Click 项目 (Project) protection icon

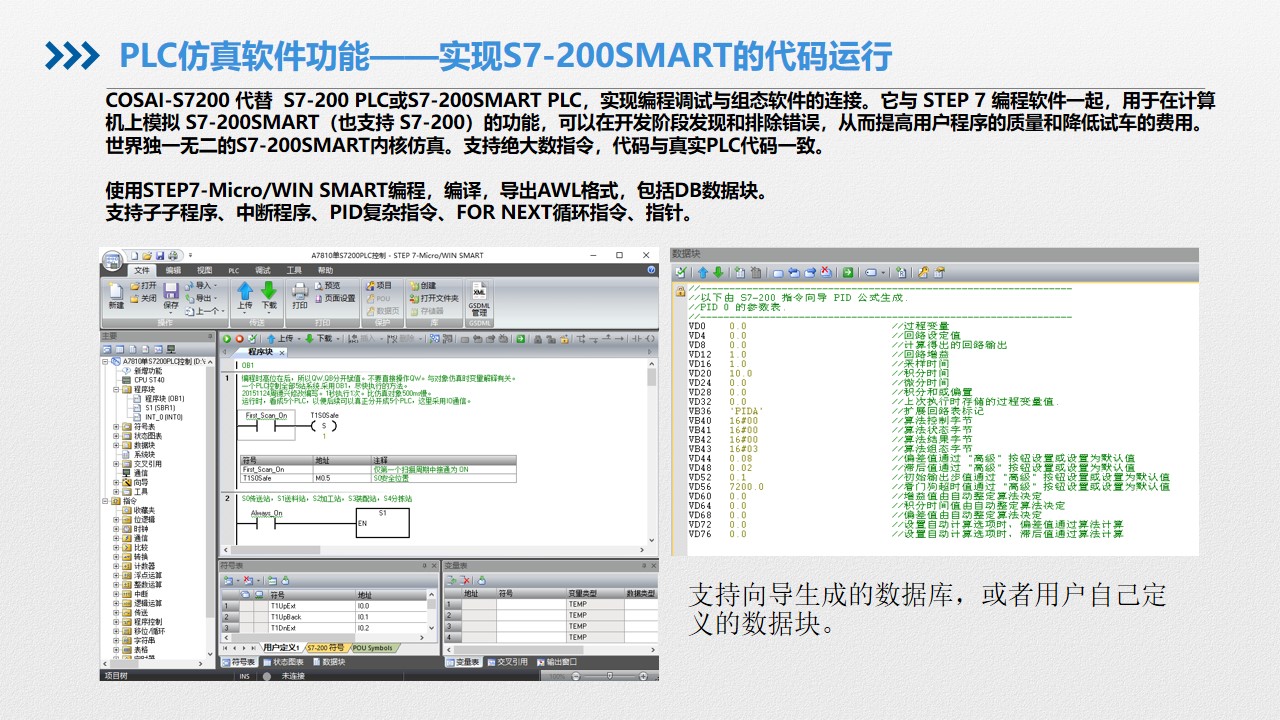click(377, 286)
